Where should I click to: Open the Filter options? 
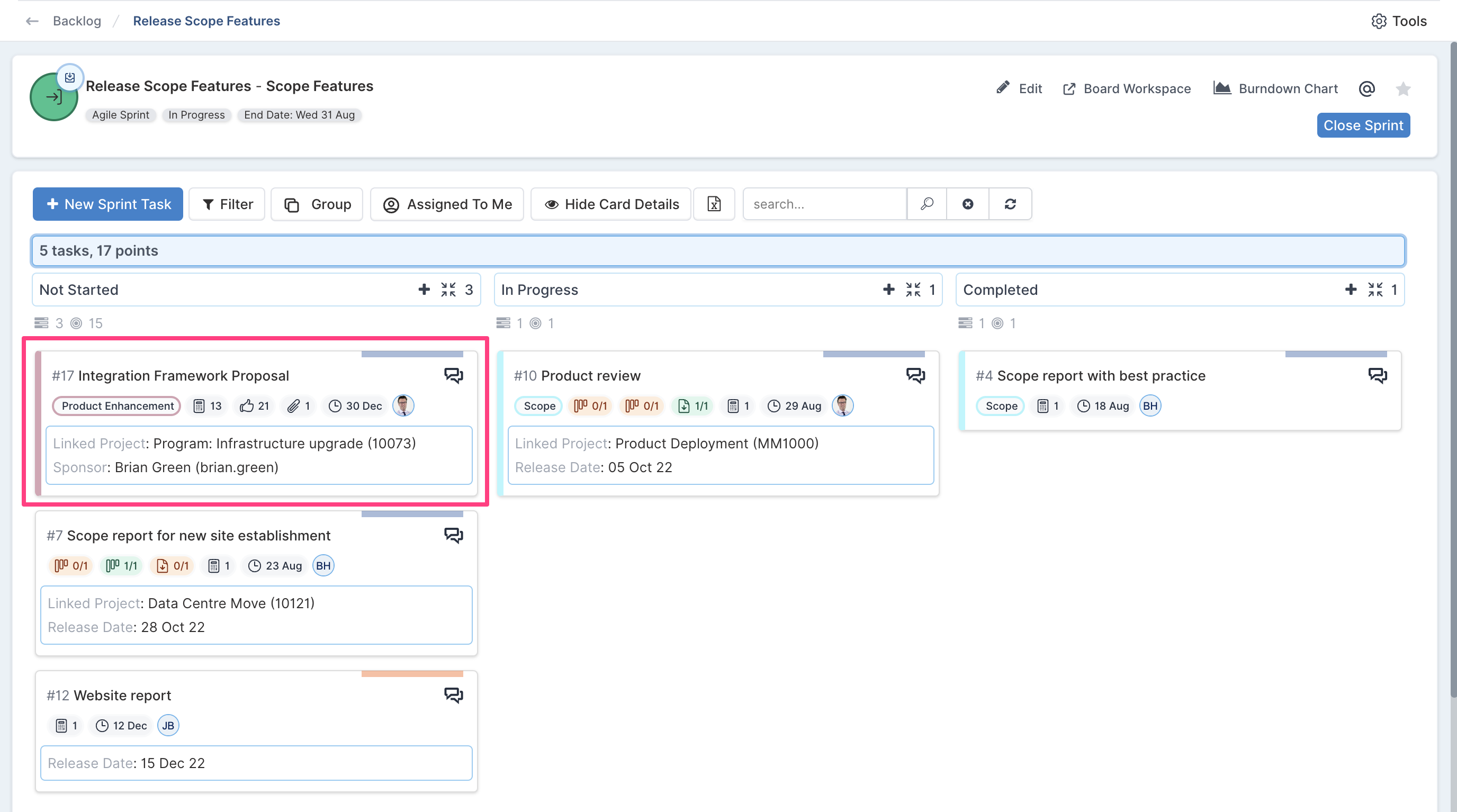pyautogui.click(x=227, y=204)
